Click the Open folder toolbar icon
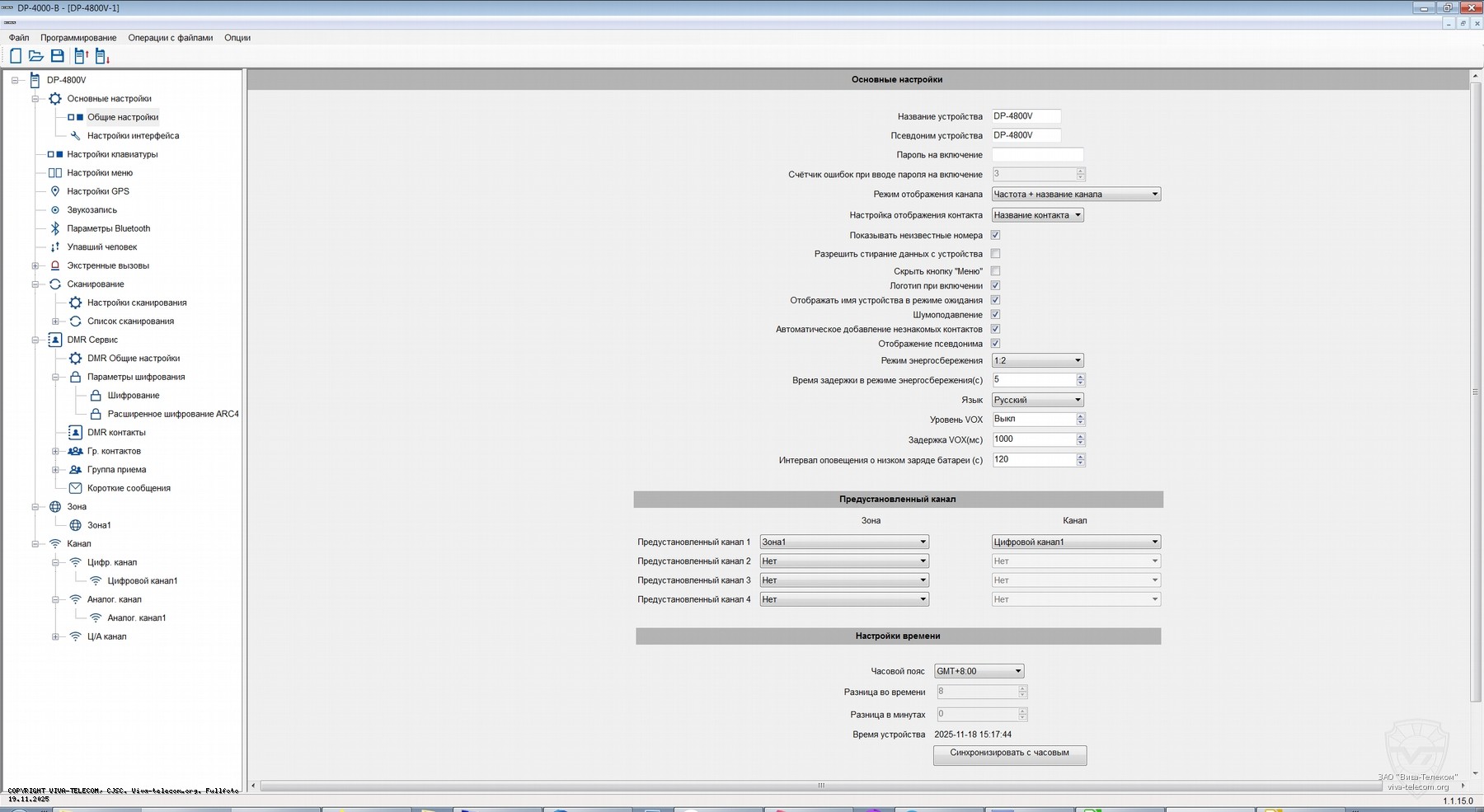The height and width of the screenshot is (812, 1484). click(36, 56)
